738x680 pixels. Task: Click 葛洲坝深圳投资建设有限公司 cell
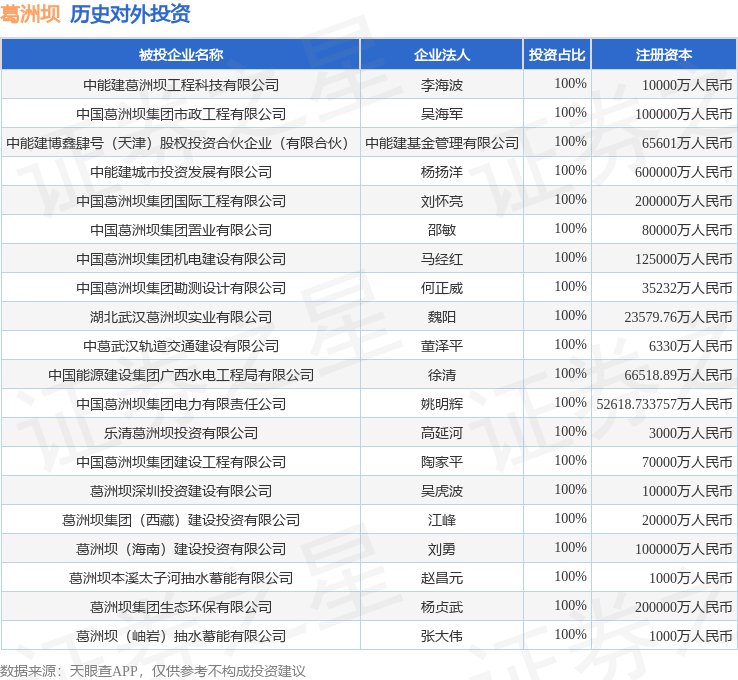[x=181, y=491]
